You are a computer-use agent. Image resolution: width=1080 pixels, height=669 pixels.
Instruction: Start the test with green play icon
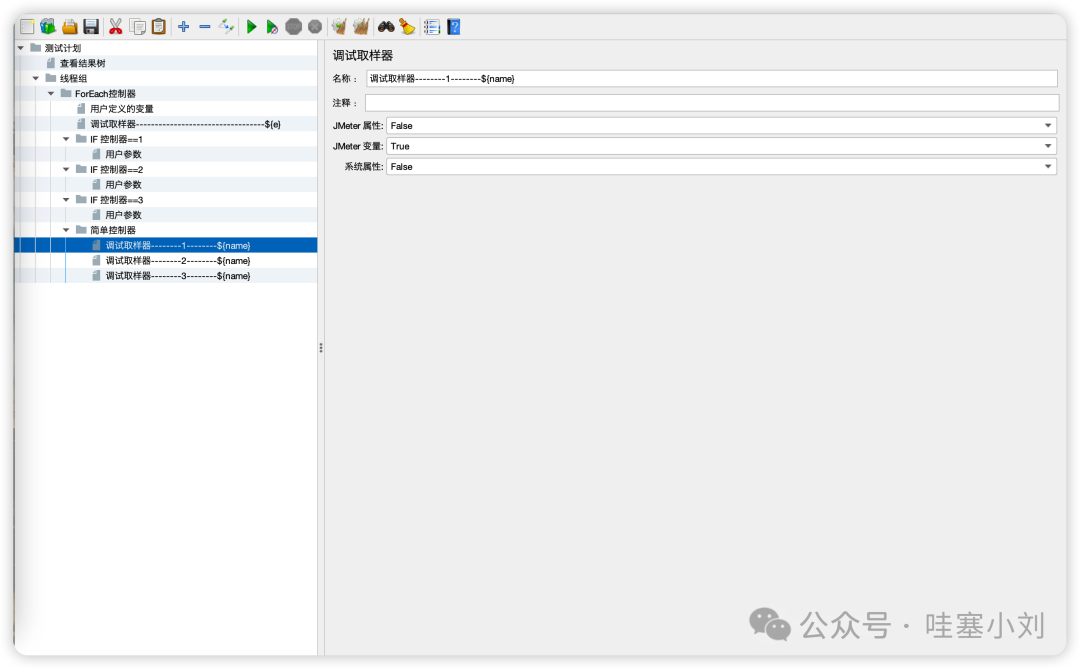click(251, 27)
